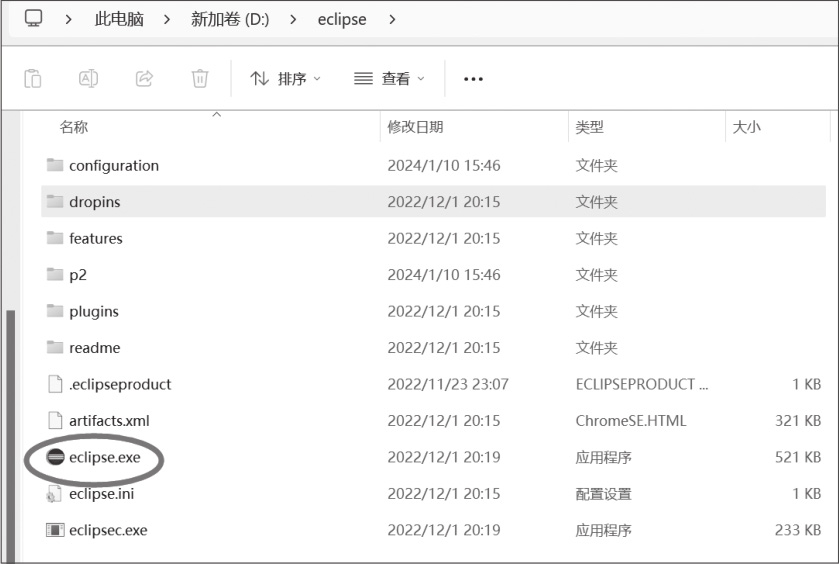839x564 pixels.
Task: Select the eclipse.exe file name
Action: tap(105, 458)
